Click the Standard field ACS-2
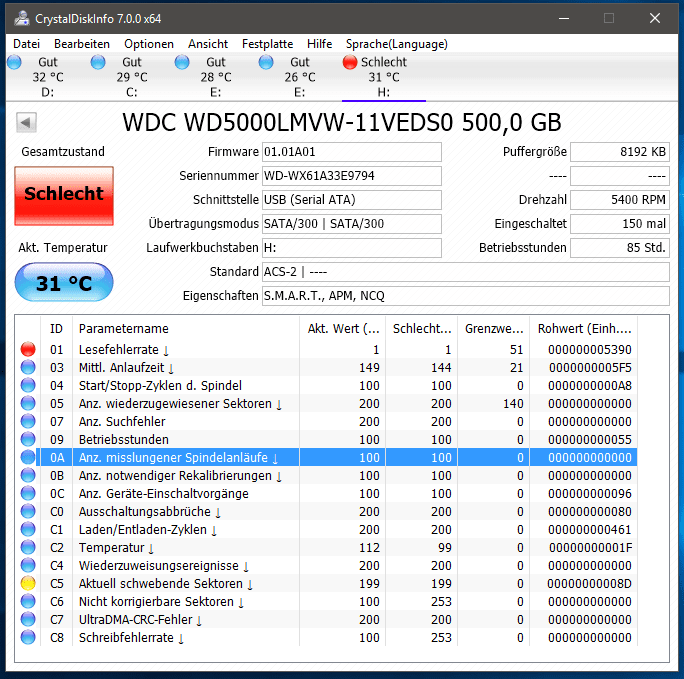The image size is (684, 679). coord(465,272)
